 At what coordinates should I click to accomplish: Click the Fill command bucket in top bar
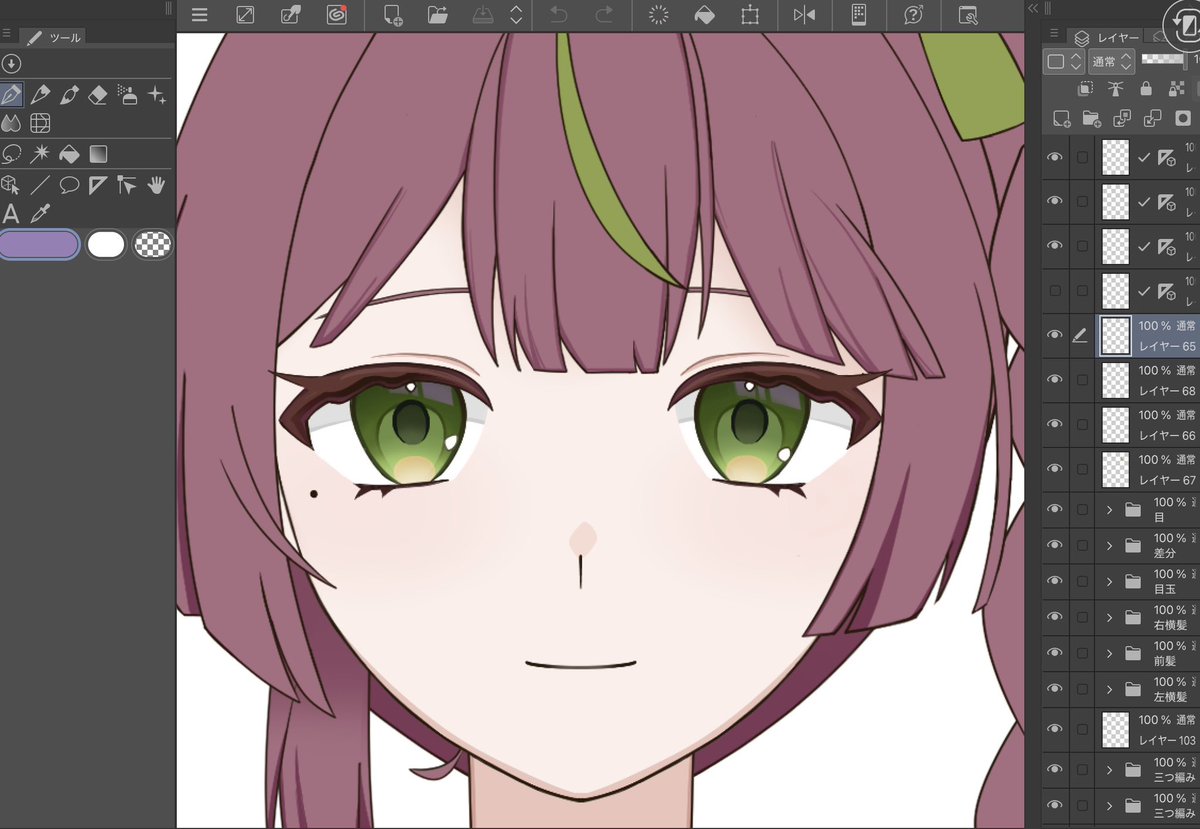click(x=704, y=15)
